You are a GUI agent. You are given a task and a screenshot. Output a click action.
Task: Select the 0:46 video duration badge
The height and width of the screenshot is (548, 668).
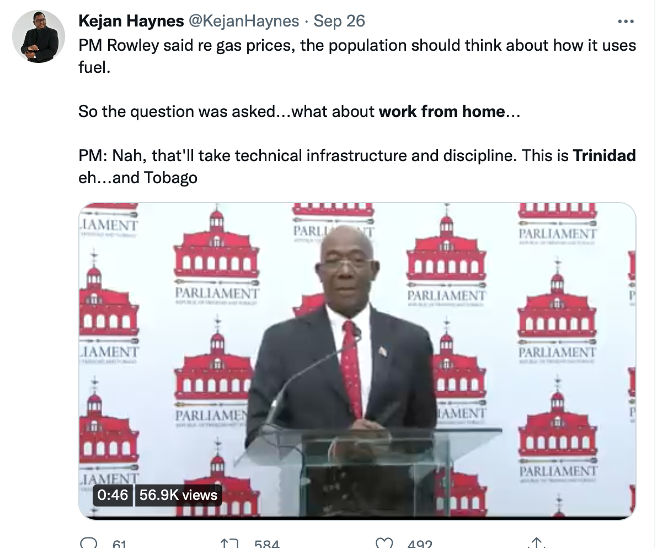(x=112, y=495)
